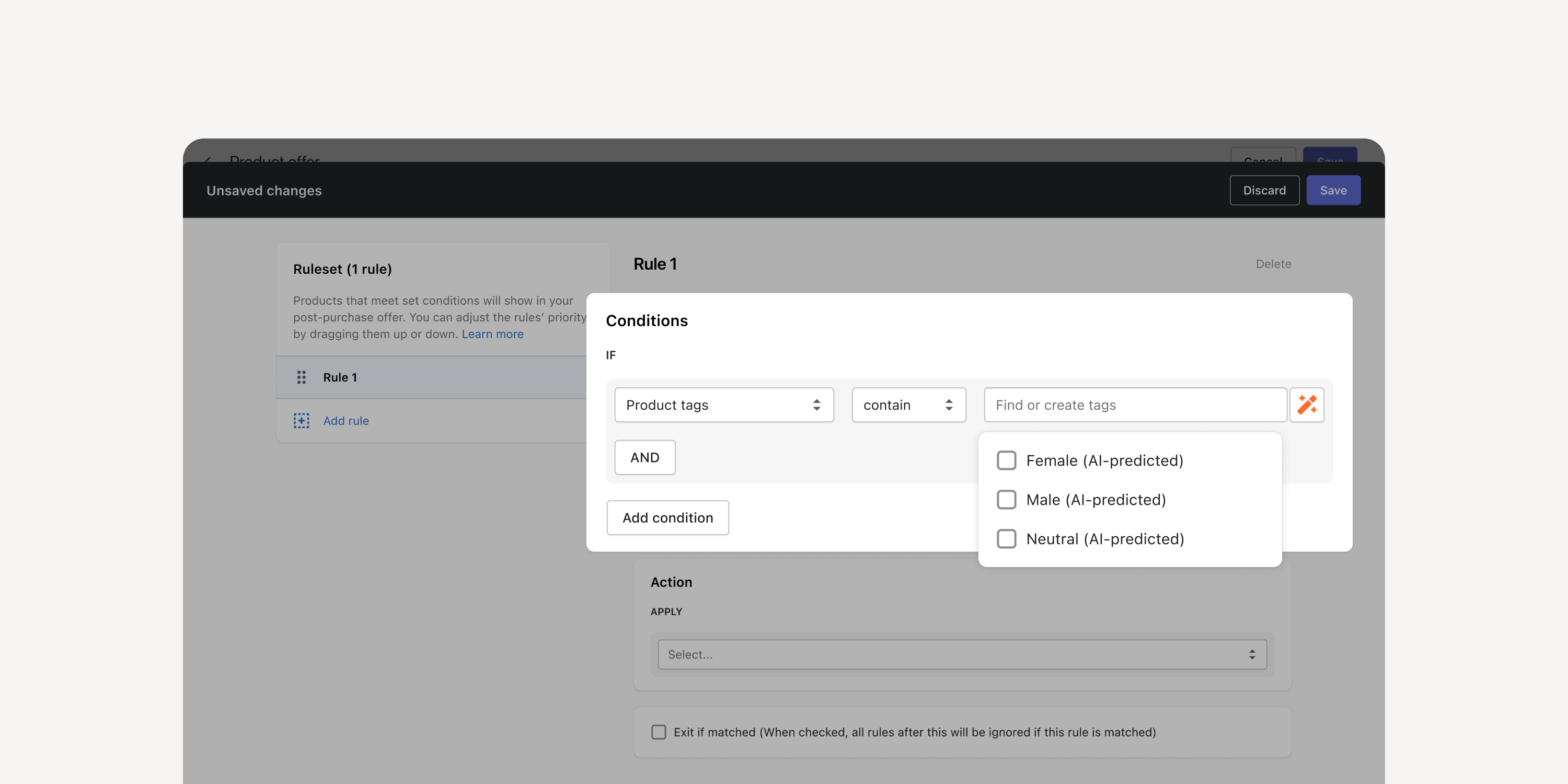1568x784 pixels.
Task: Click the Conditions heading text
Action: tap(647, 321)
